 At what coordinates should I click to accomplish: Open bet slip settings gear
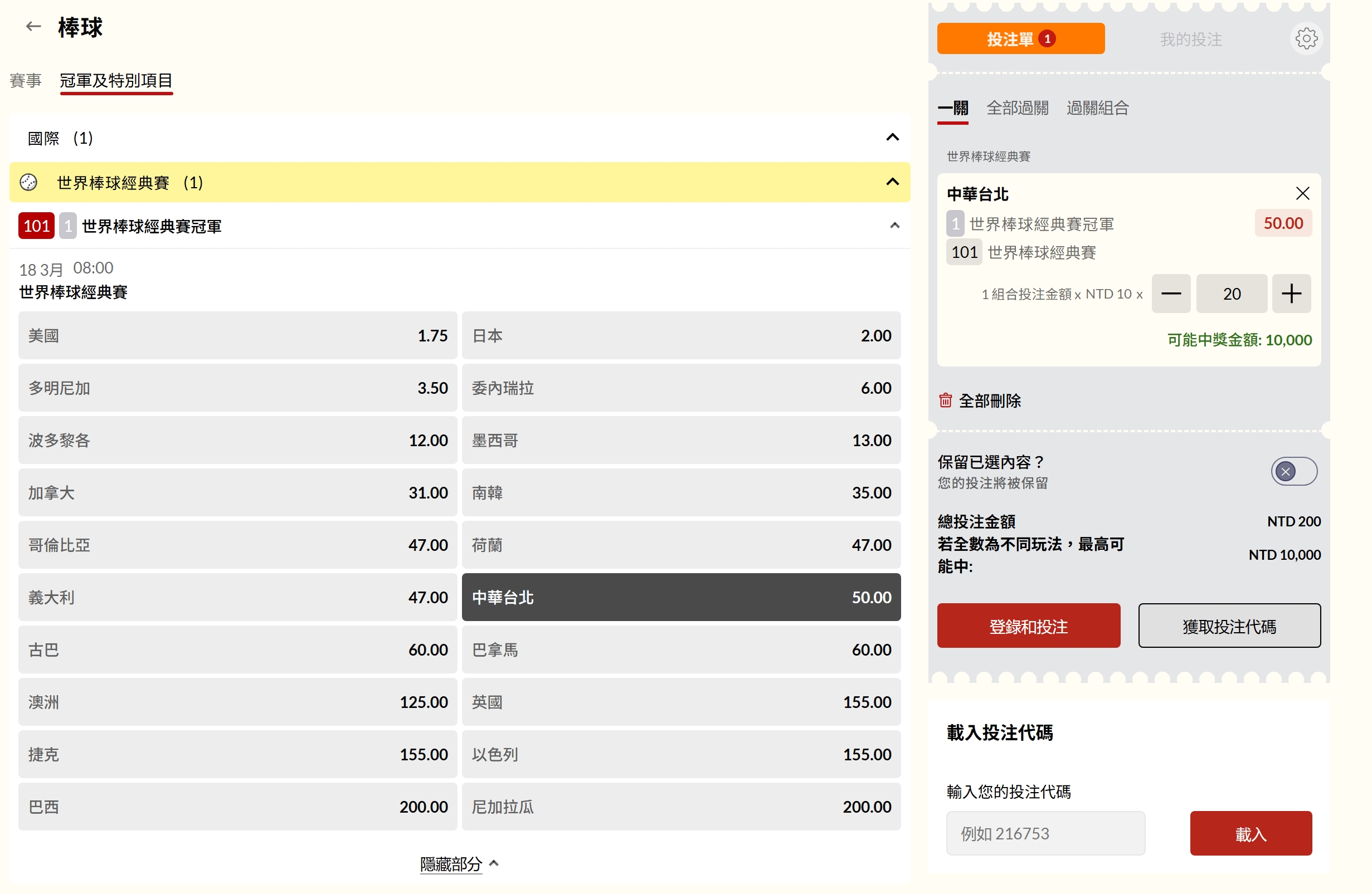[x=1306, y=39]
